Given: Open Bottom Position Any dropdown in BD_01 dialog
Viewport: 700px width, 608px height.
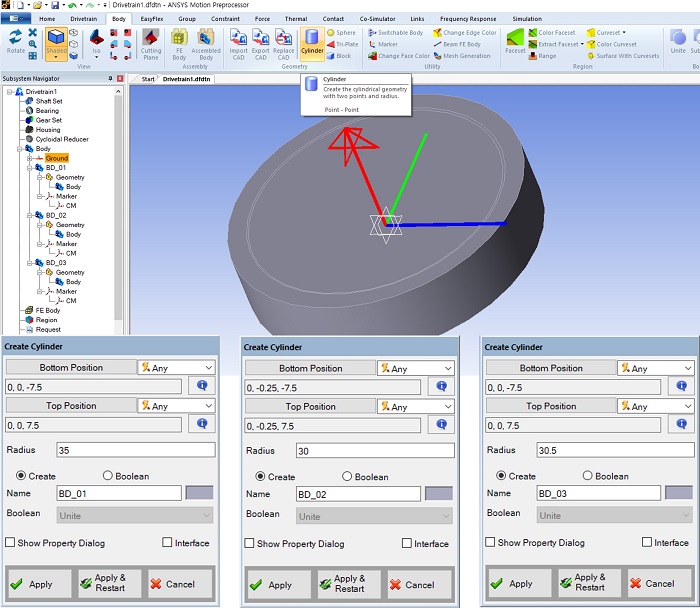Looking at the screenshot, I should click(x=177, y=367).
